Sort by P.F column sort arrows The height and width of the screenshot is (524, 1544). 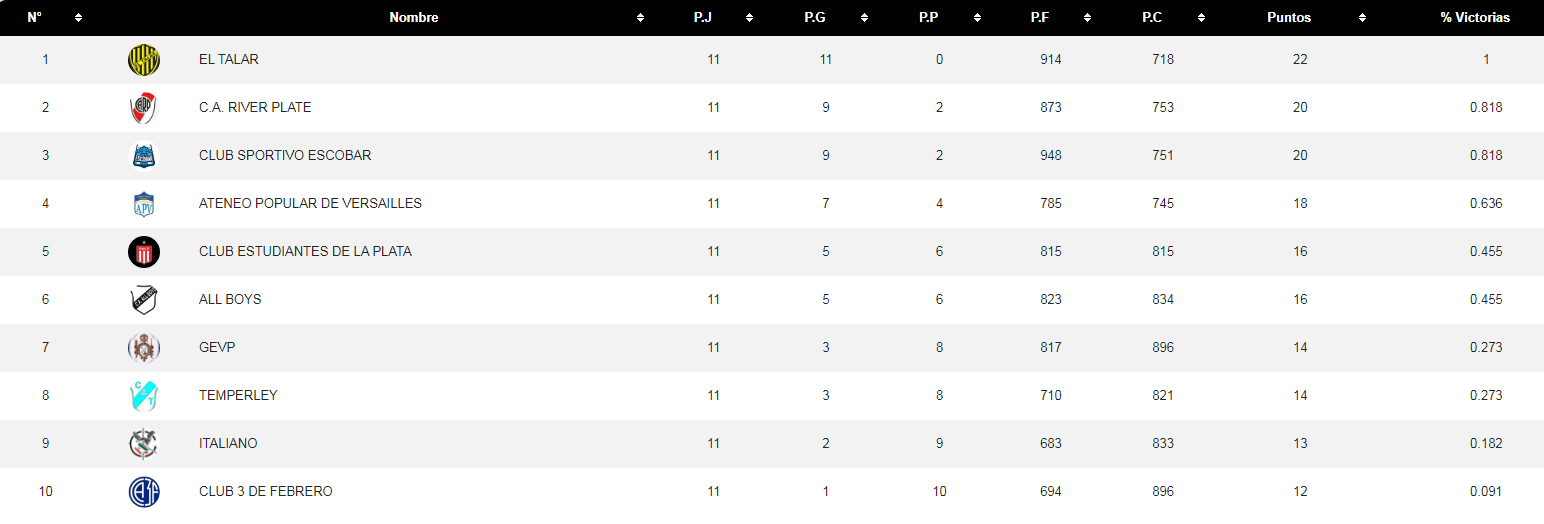click(x=1089, y=18)
